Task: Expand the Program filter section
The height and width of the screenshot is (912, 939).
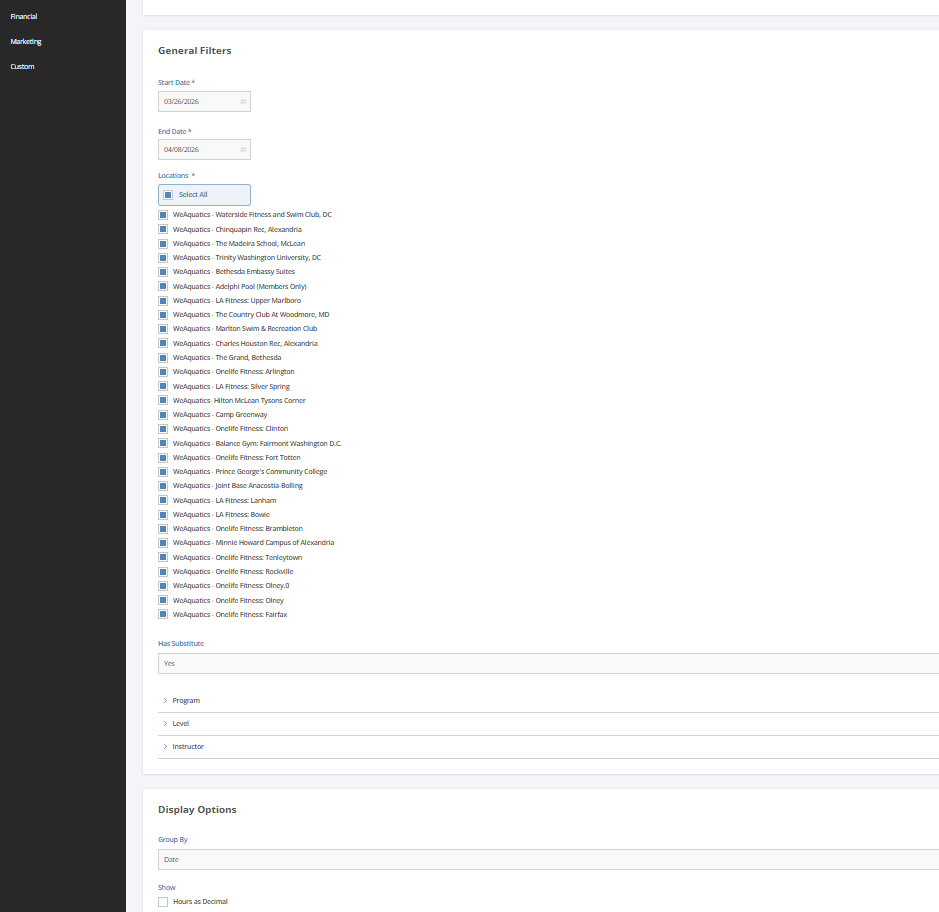Action: [186, 701]
